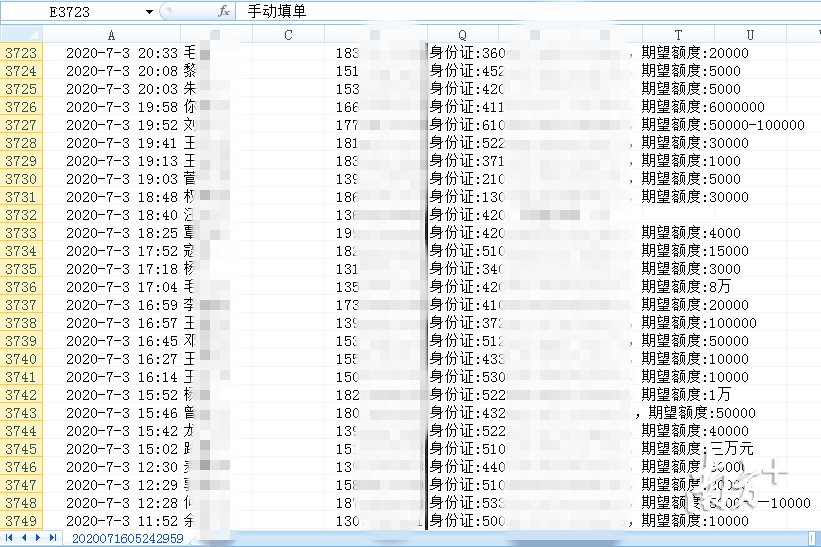Select column T header
This screenshot has width=821, height=547.
coord(678,35)
